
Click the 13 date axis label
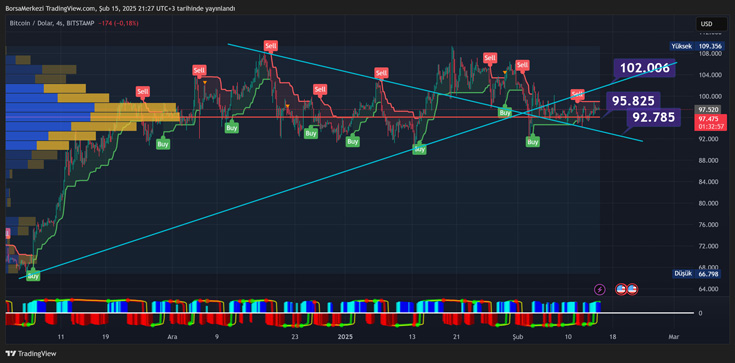412,337
